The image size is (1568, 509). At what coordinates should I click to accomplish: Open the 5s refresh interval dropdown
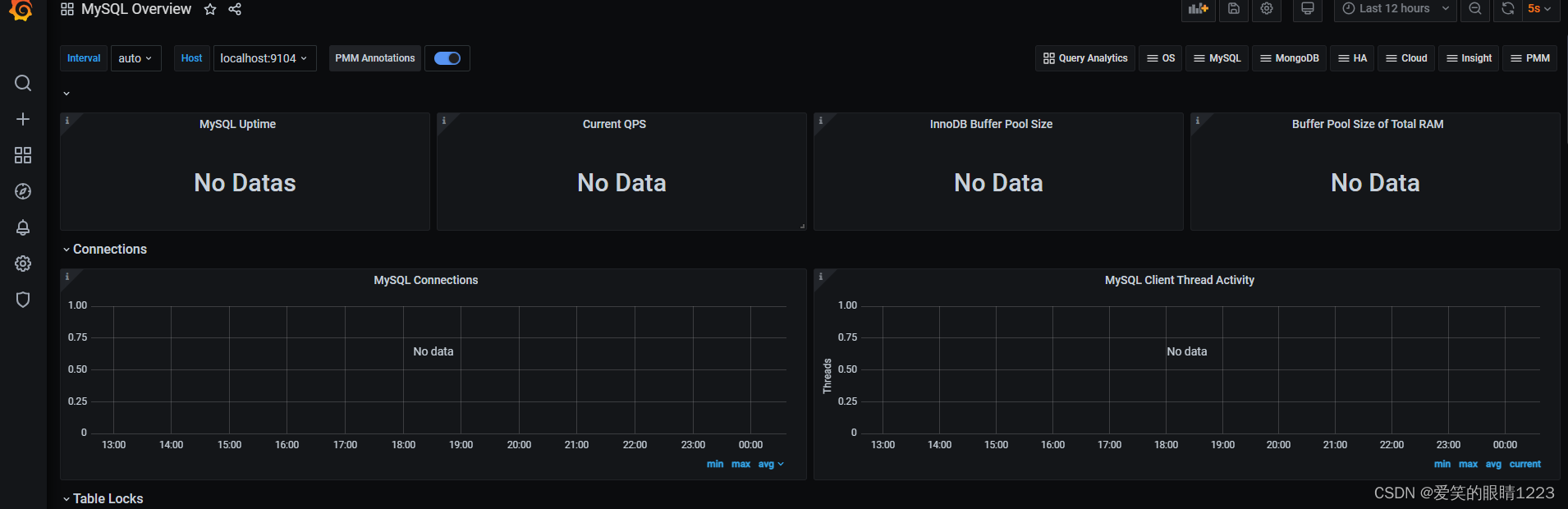click(1539, 9)
